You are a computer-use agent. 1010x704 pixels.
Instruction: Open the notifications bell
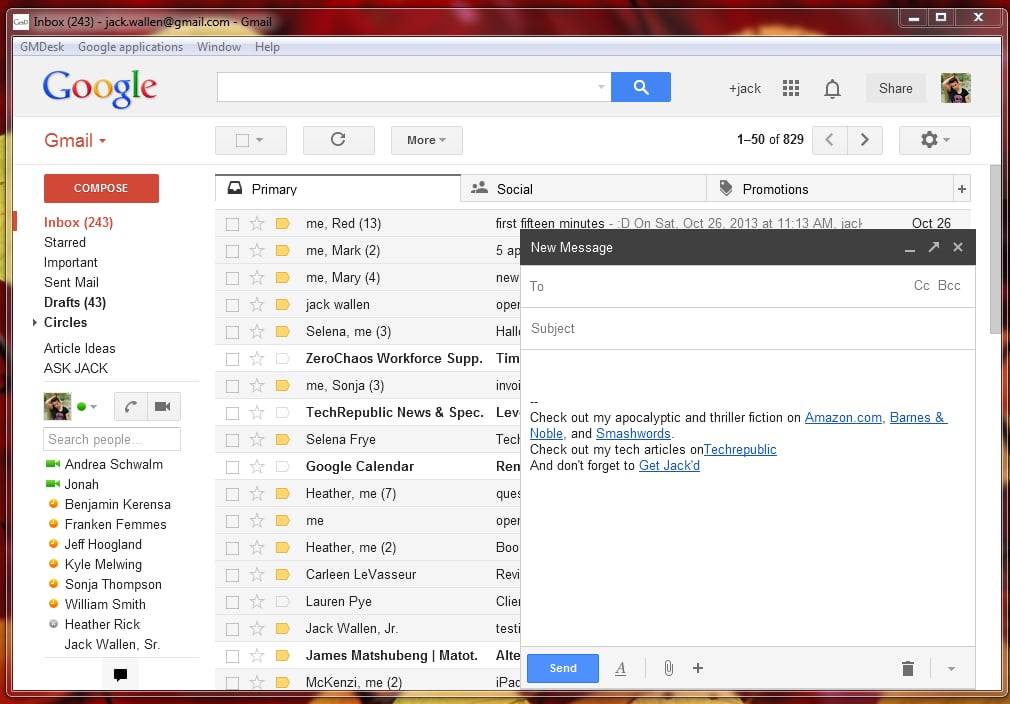point(832,88)
